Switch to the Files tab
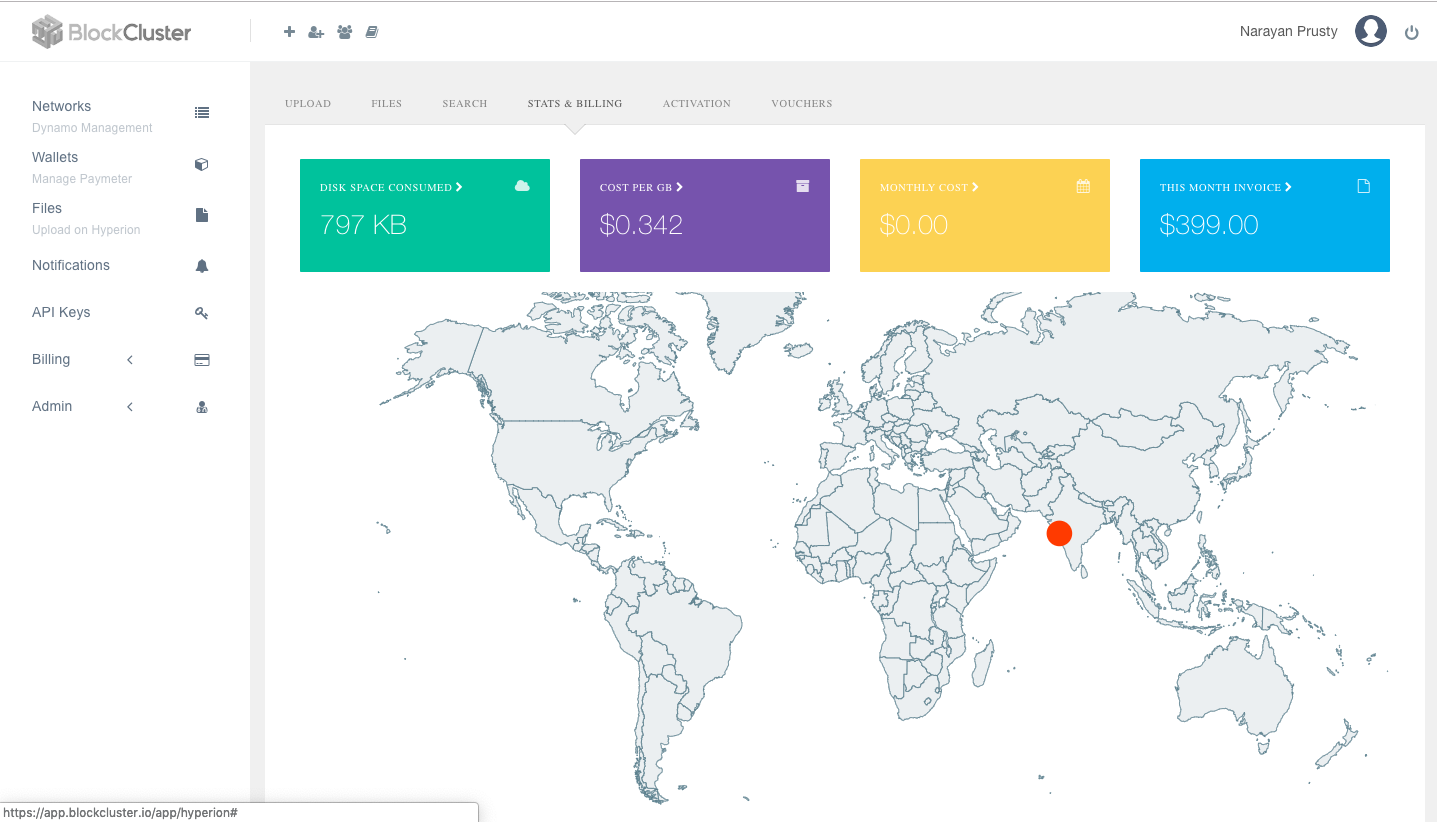Image resolution: width=1437 pixels, height=822 pixels. click(386, 104)
